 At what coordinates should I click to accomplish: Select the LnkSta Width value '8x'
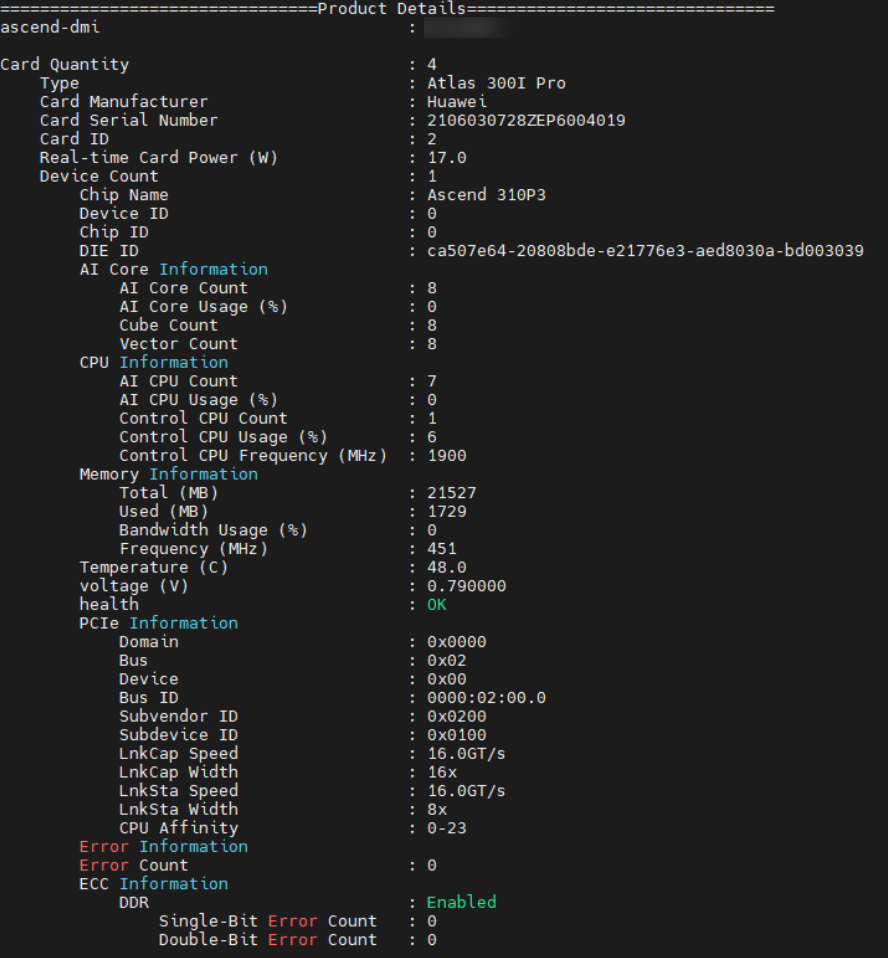[437, 810]
